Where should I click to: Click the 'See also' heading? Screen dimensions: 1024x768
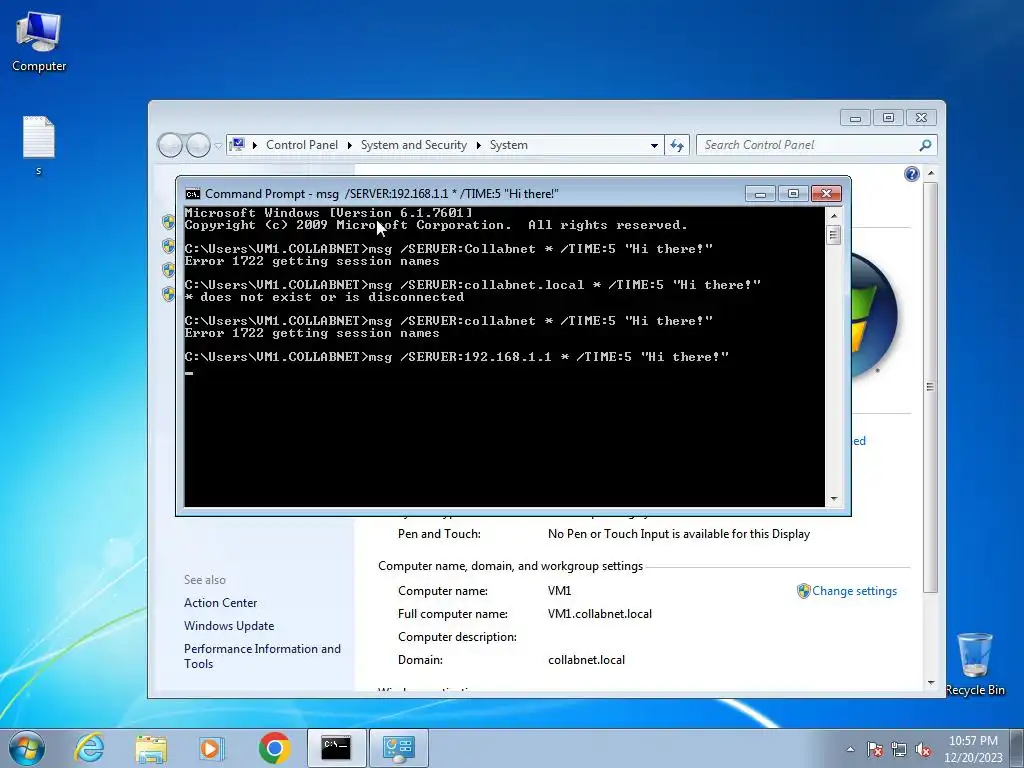(x=204, y=580)
